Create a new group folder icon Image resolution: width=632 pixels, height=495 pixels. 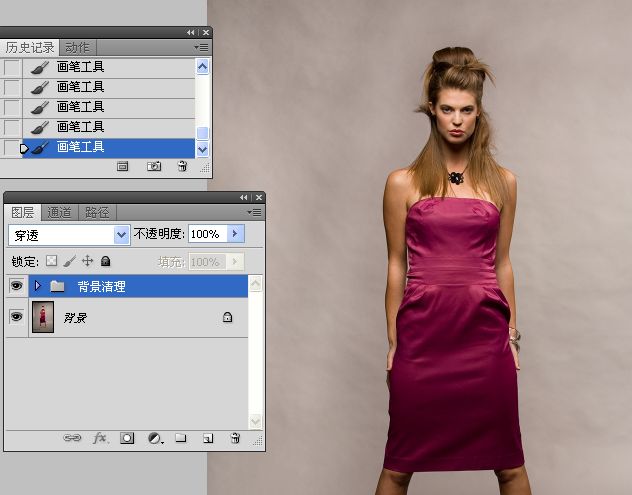coord(181,438)
